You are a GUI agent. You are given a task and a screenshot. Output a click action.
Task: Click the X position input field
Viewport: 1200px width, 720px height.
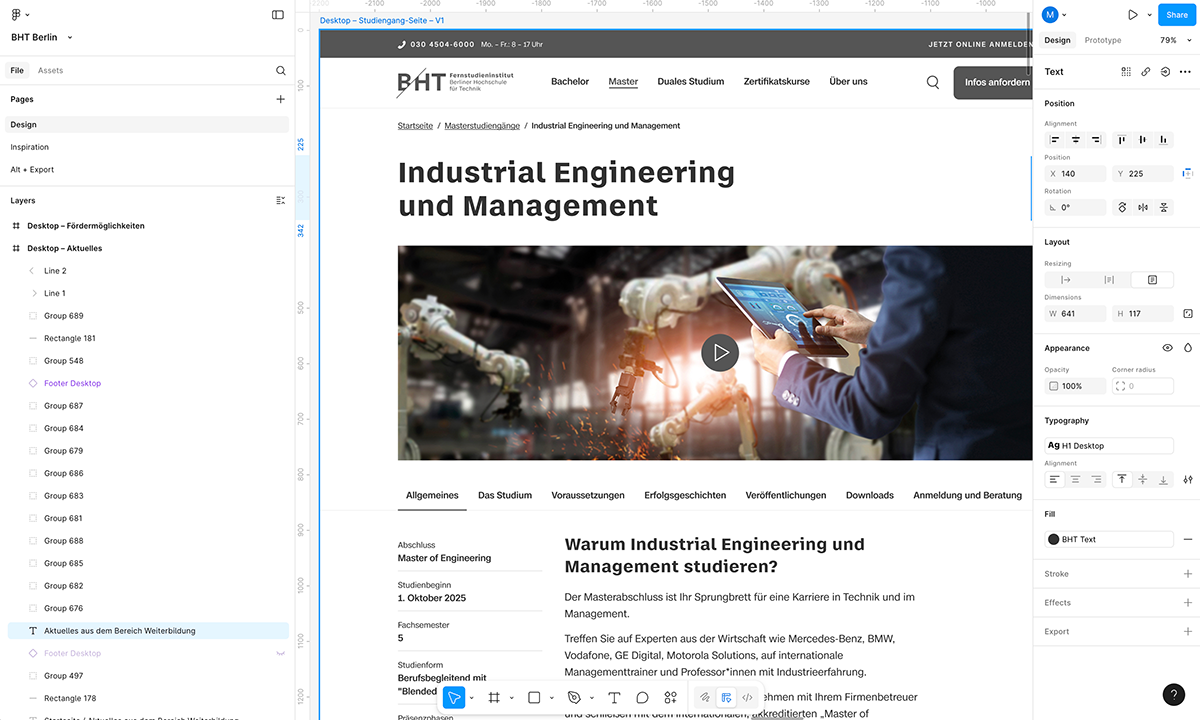(x=1076, y=174)
